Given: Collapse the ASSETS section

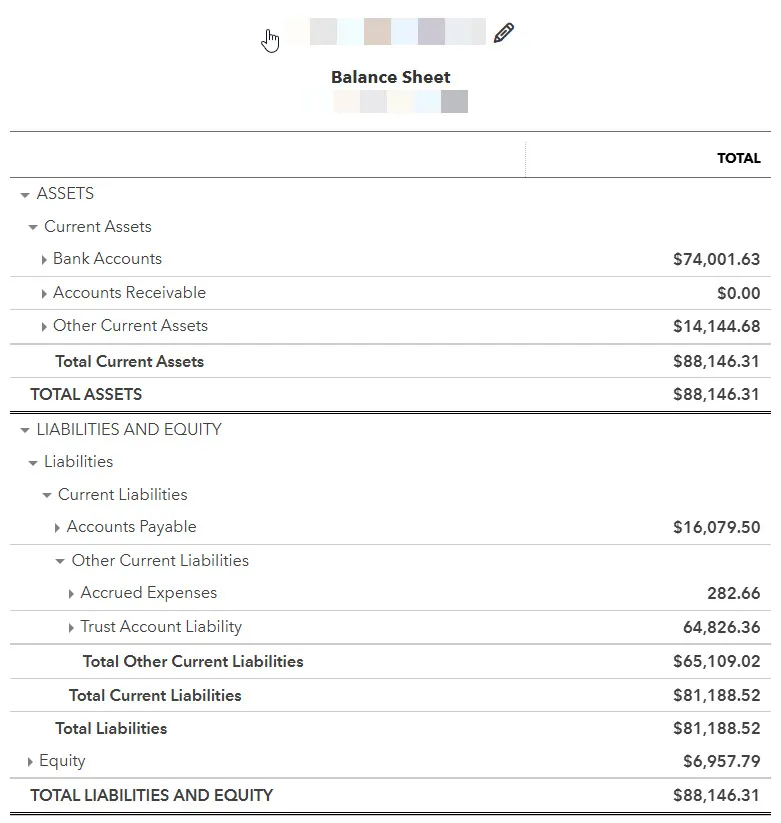Looking at the screenshot, I should [x=25, y=195].
